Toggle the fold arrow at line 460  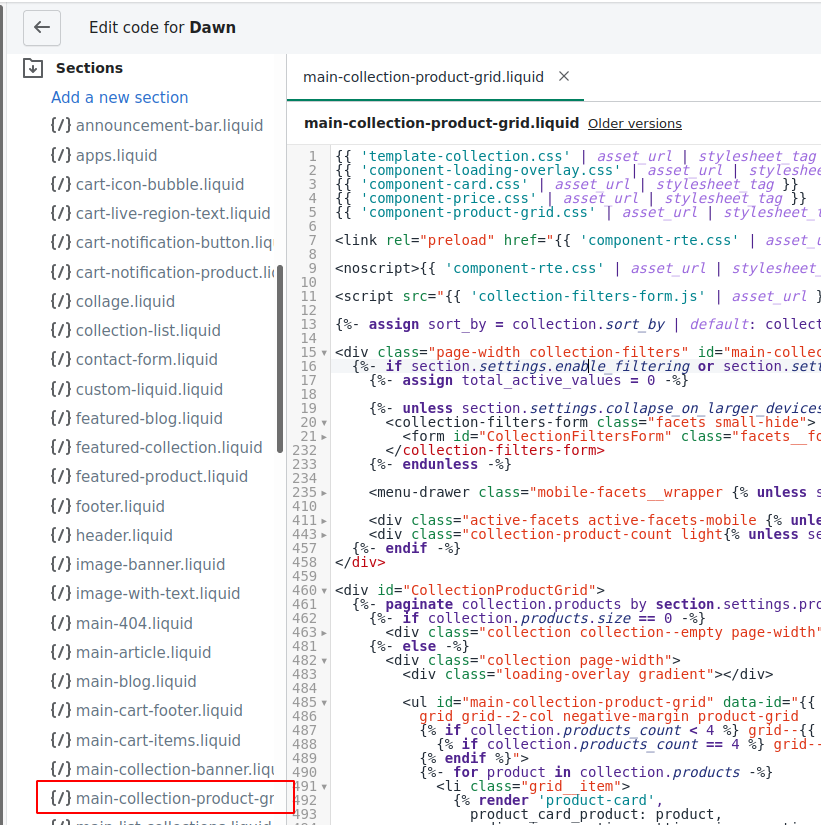coord(323,591)
